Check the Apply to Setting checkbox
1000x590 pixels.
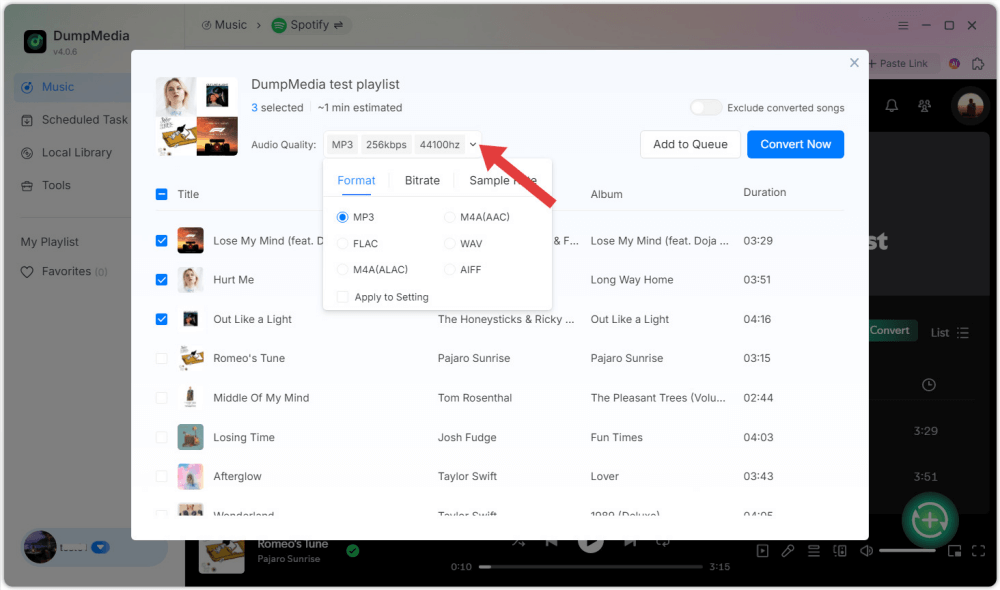343,297
